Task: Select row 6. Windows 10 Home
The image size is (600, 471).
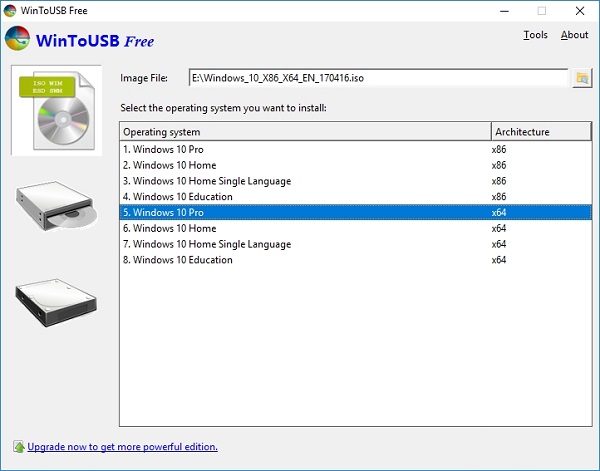Action: (355, 228)
